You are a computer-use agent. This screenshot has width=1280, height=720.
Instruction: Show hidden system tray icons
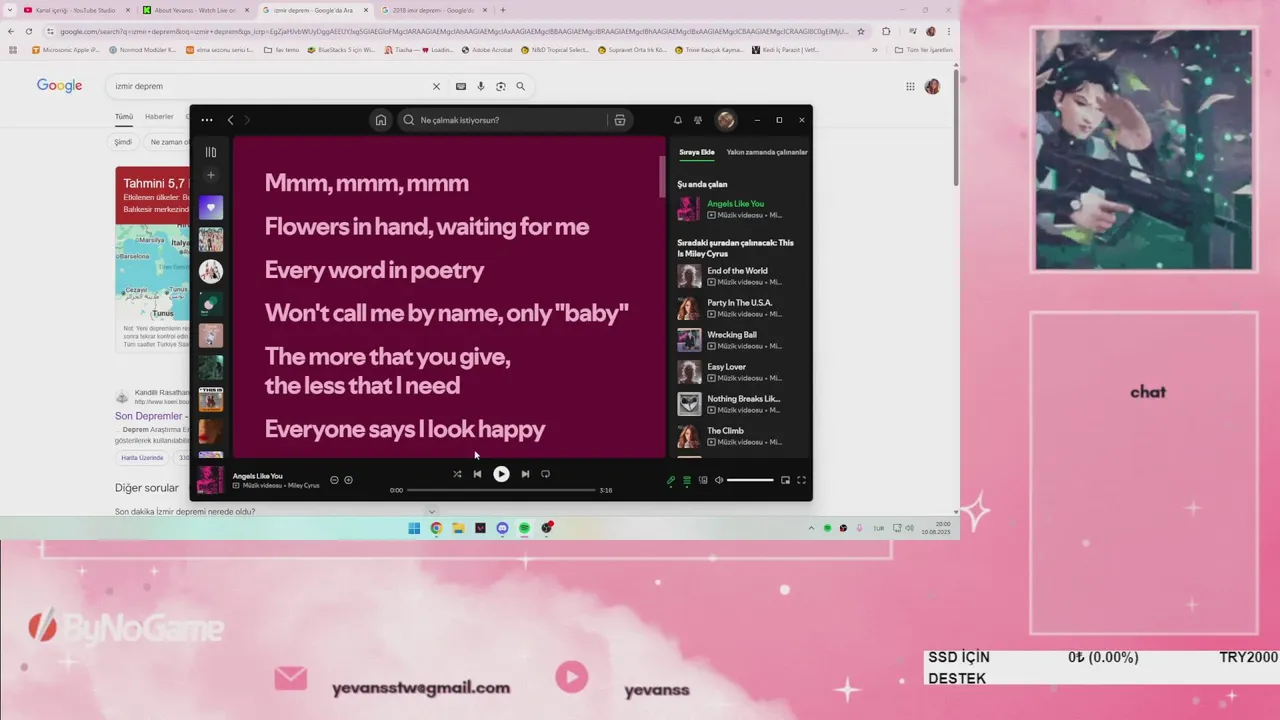tap(811, 528)
